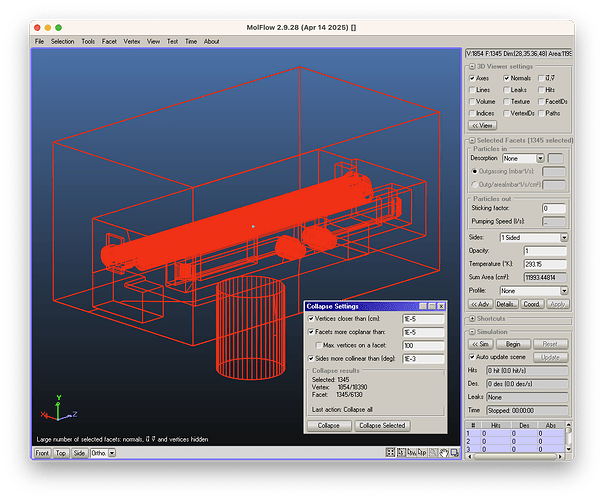The height and width of the screenshot is (500, 604).
Task: Uncheck Facets more coplanar than option
Action: (x=311, y=332)
